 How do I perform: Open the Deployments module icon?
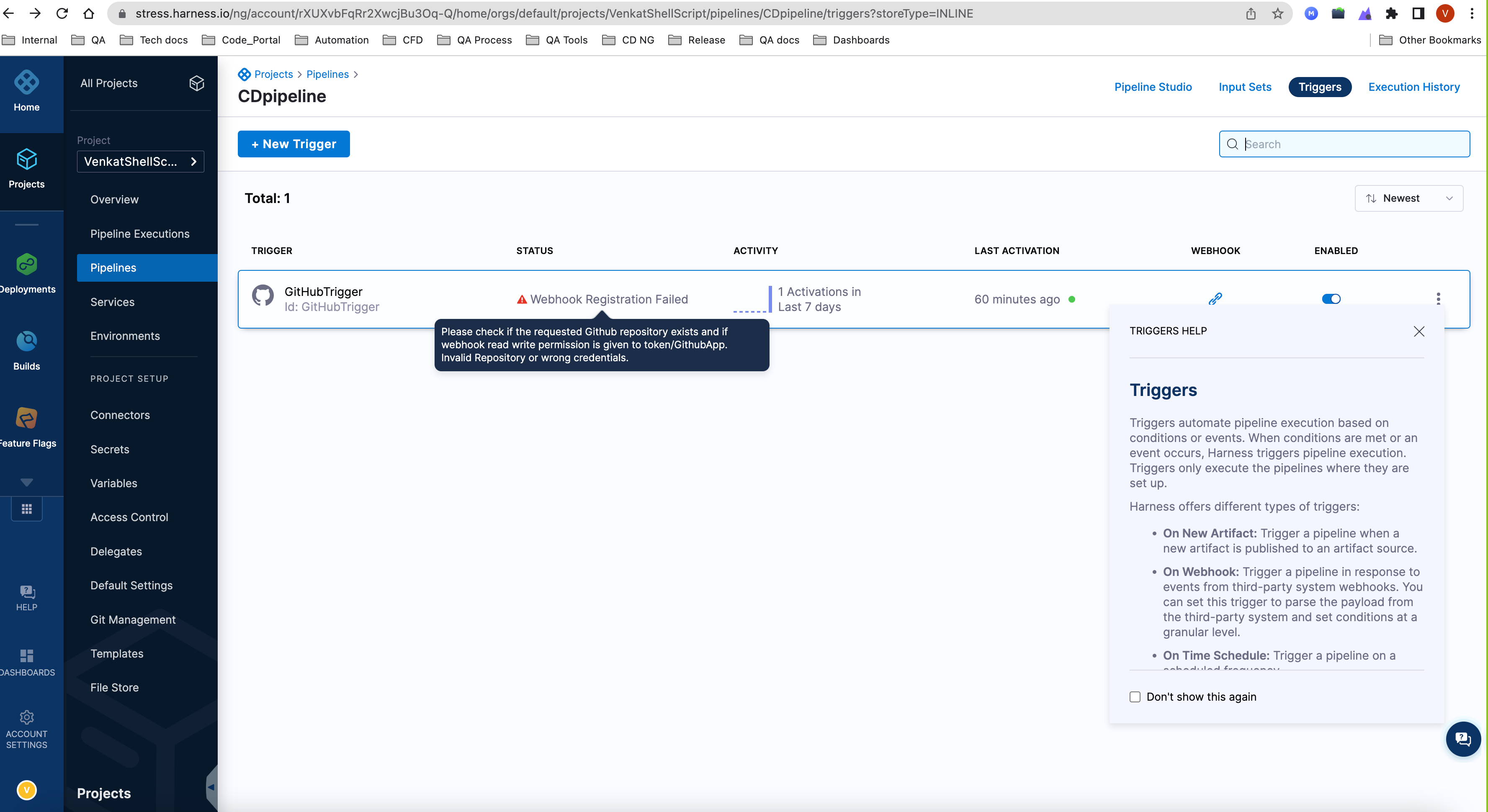26,265
